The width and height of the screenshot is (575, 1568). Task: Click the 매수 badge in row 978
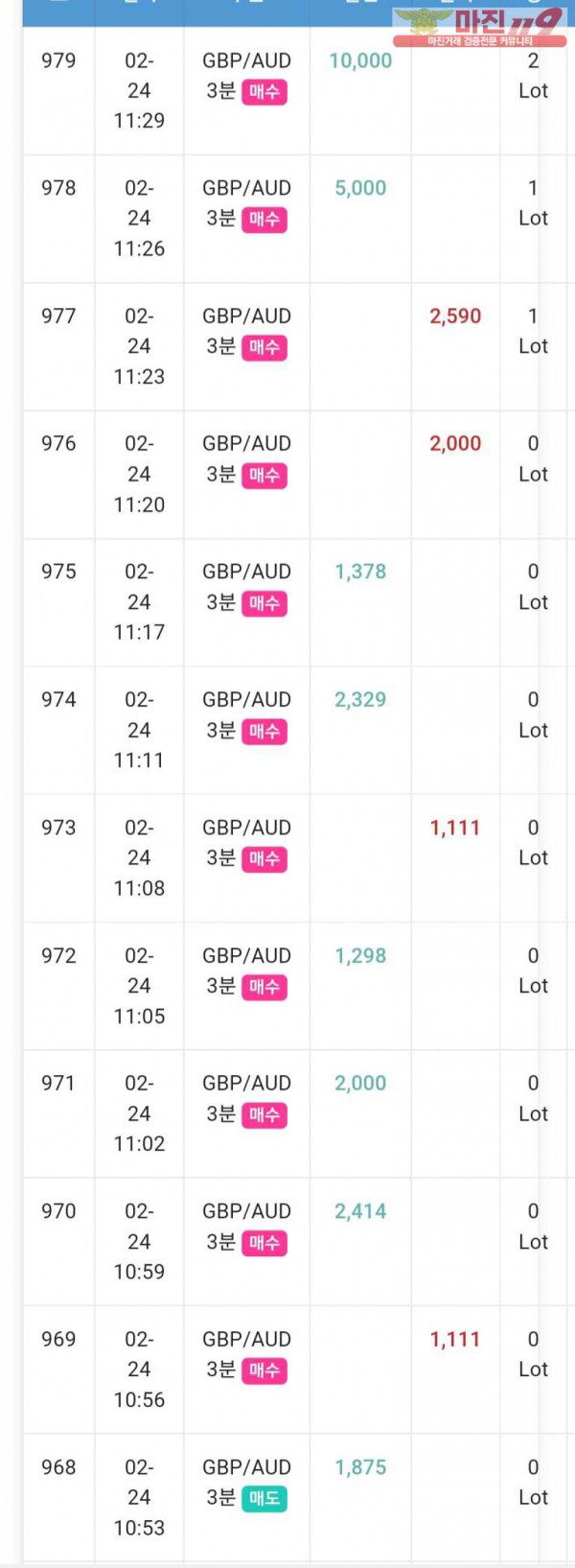click(x=264, y=220)
